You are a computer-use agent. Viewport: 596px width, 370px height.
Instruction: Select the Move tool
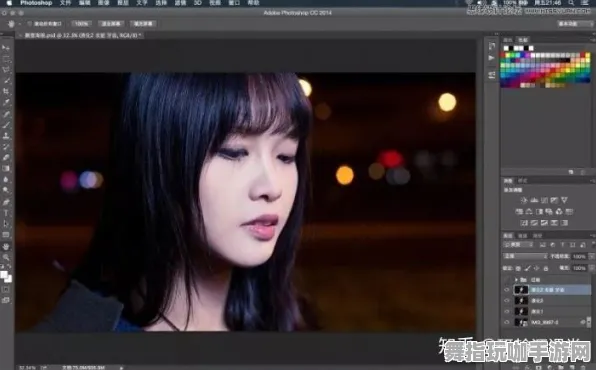pos(6,48)
